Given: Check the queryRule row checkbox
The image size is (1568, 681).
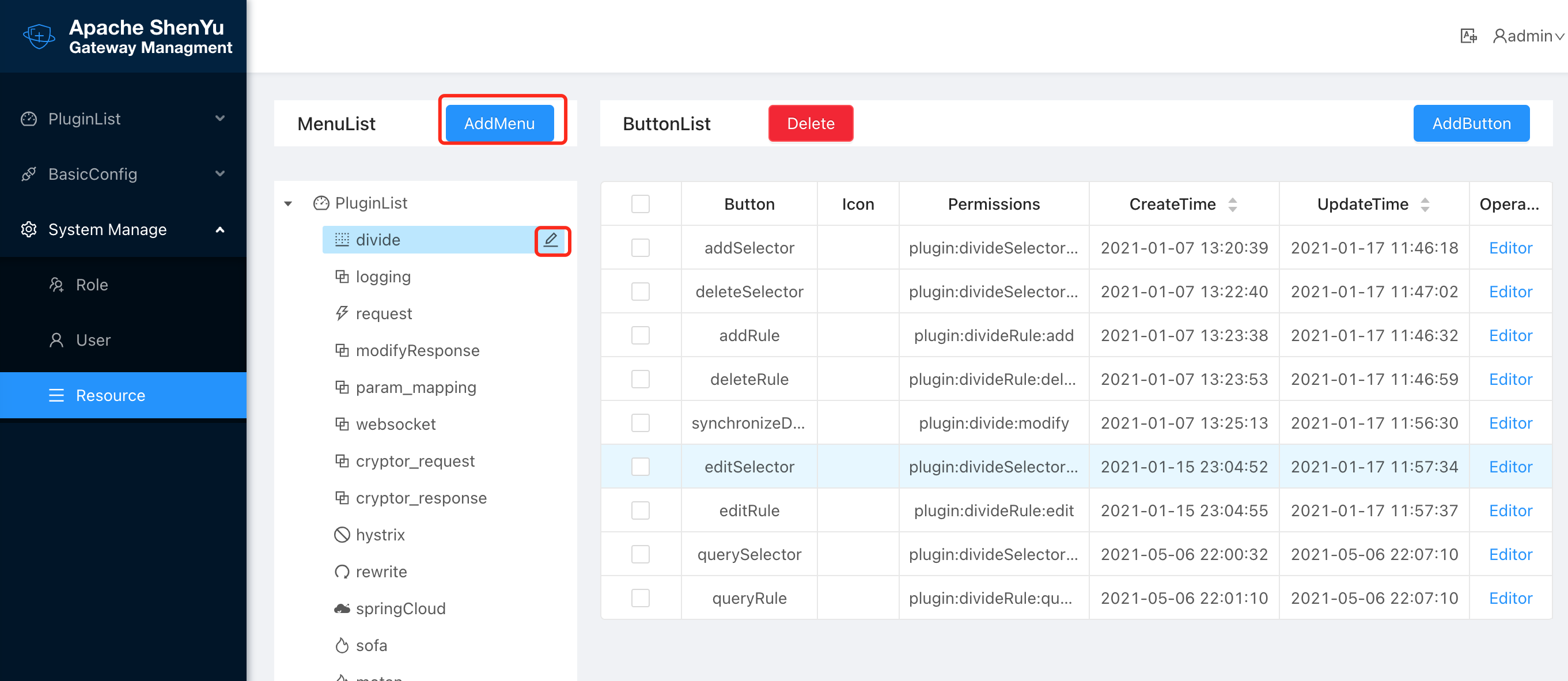Looking at the screenshot, I should click(x=640, y=598).
